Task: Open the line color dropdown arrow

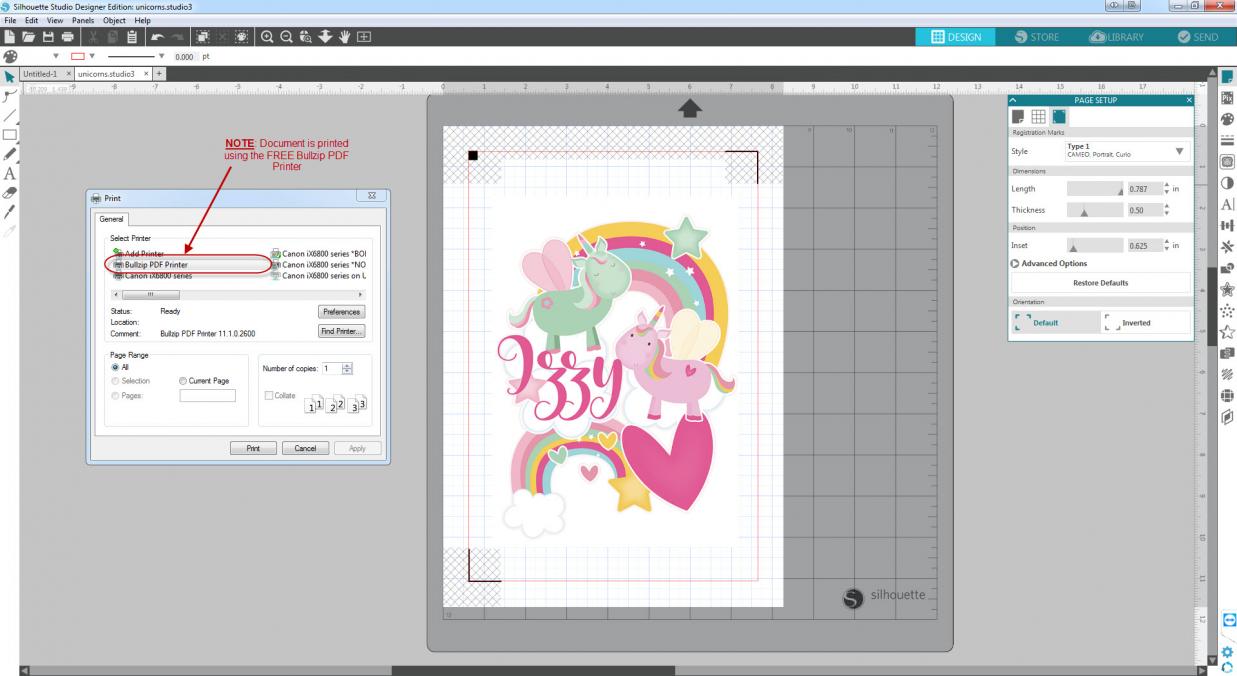Action: coord(92,56)
